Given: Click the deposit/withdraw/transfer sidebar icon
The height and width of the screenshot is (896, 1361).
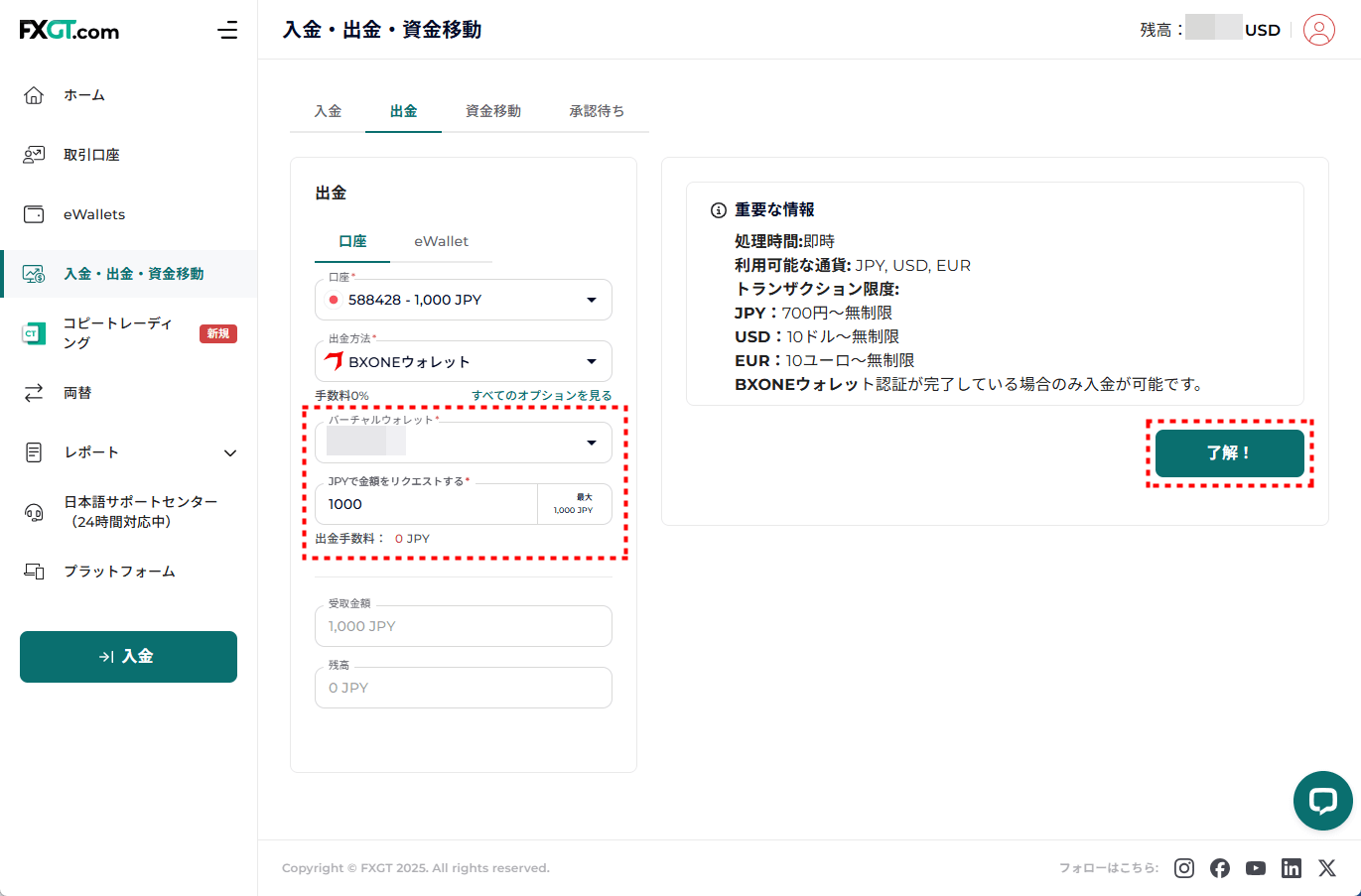Looking at the screenshot, I should (34, 274).
